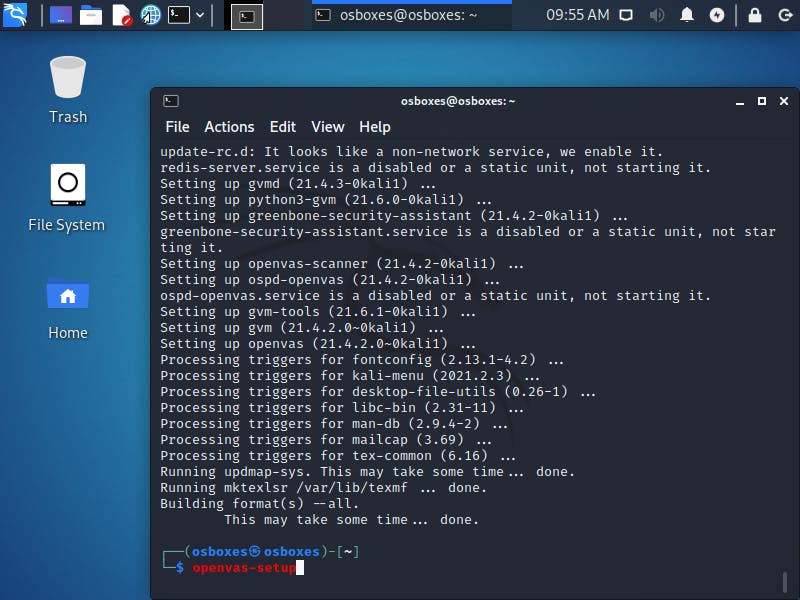Image resolution: width=800 pixels, height=600 pixels.
Task: Click the 'Setting up openvas-scanner' line
Action: click(342, 264)
